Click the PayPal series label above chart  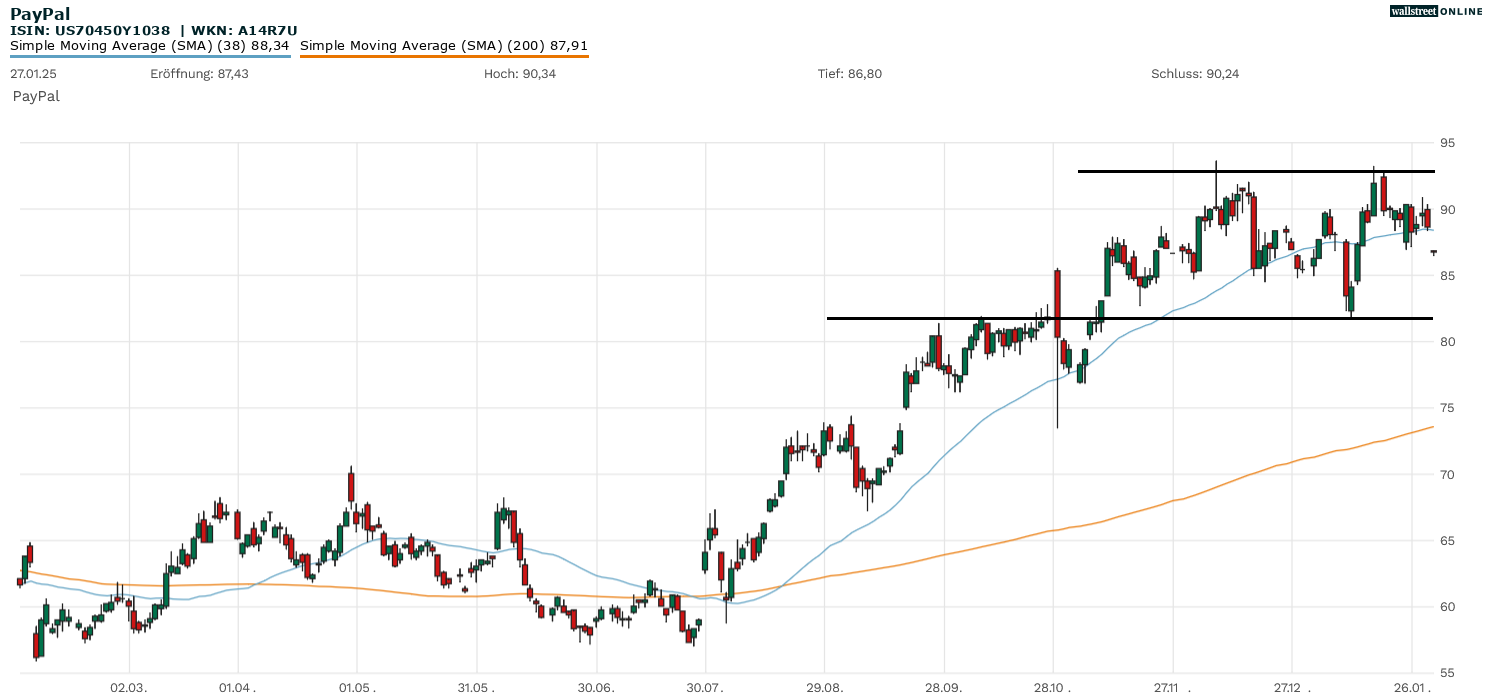click(36, 96)
